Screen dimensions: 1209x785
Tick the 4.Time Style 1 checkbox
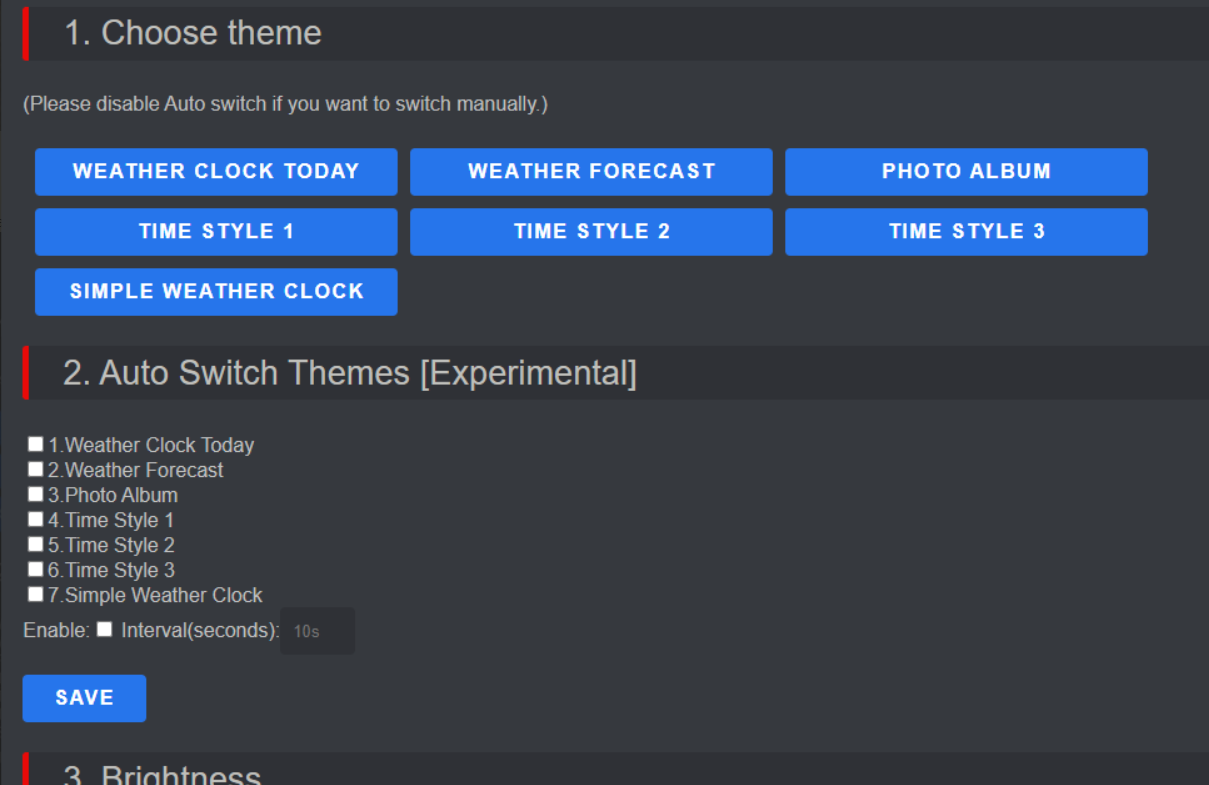tap(36, 519)
